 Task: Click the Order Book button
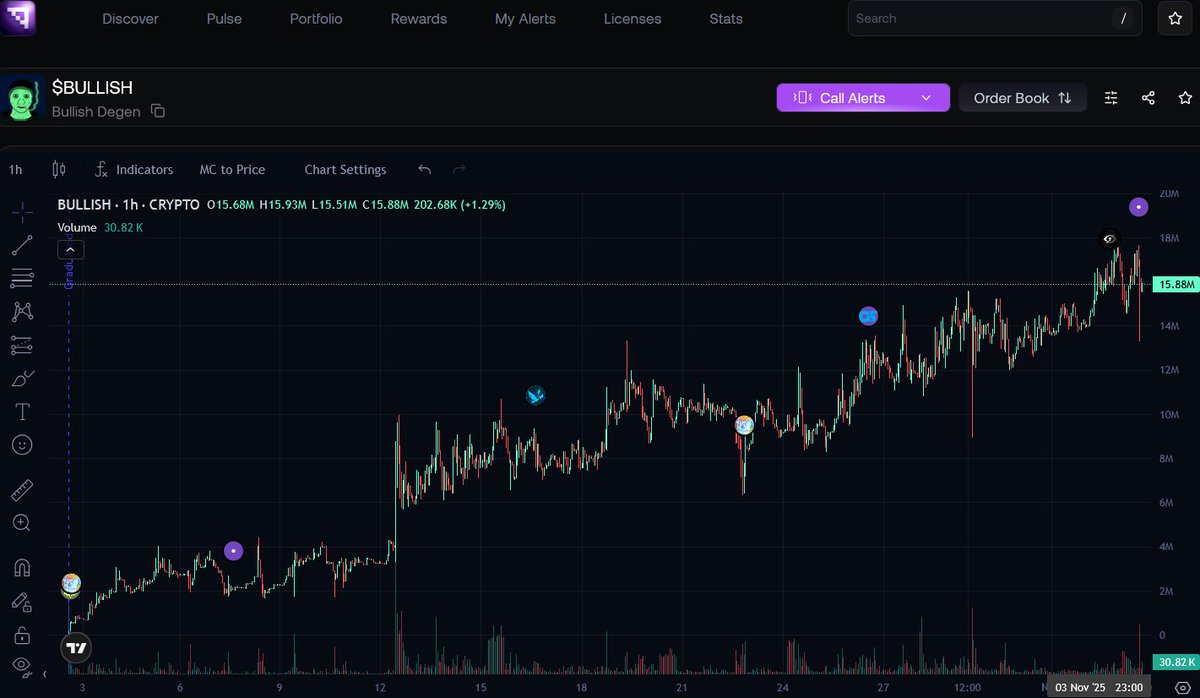point(1022,98)
